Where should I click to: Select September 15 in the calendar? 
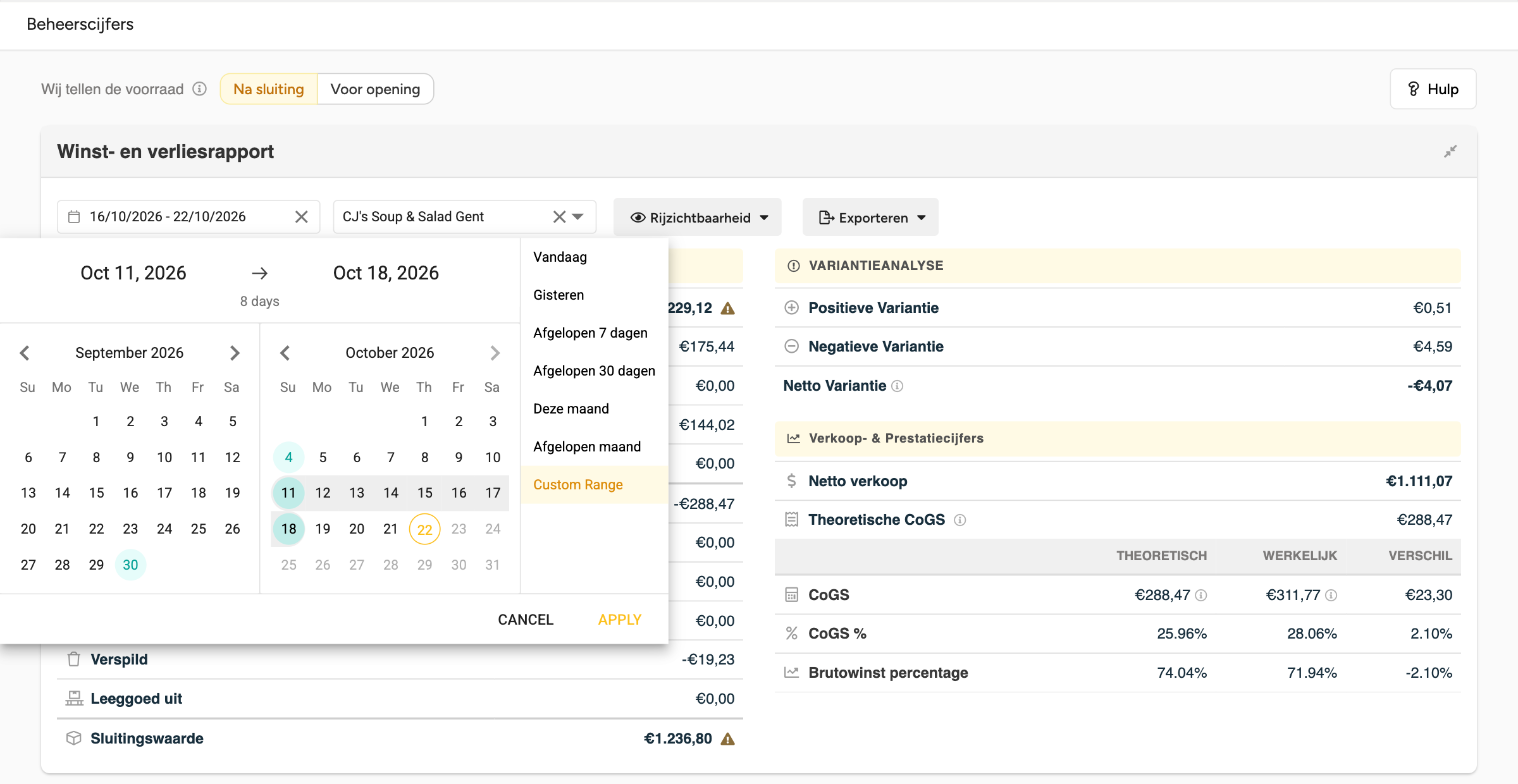[96, 493]
